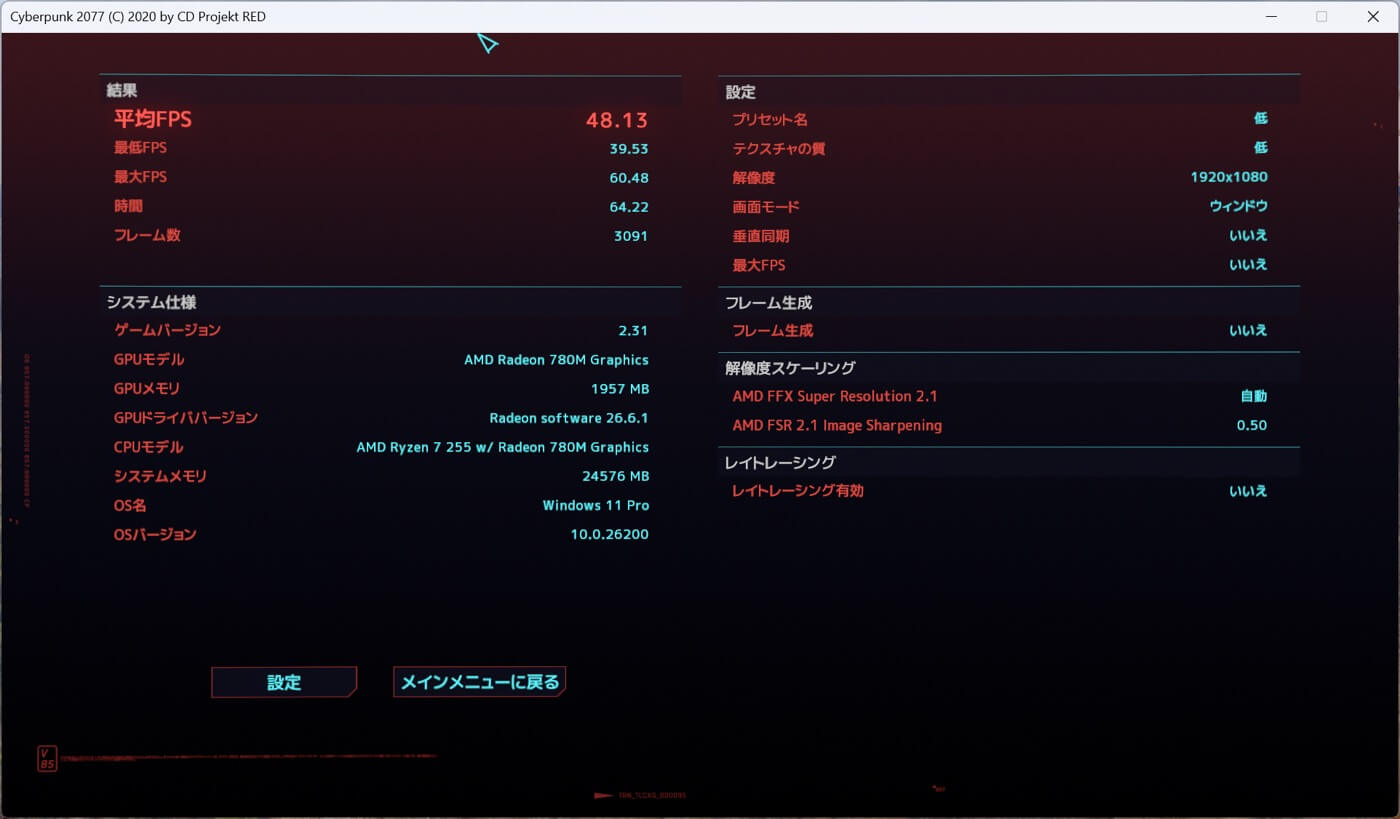Click OS name Windows 11 Pro
Image resolution: width=1400 pixels, height=819 pixels.
596,505
